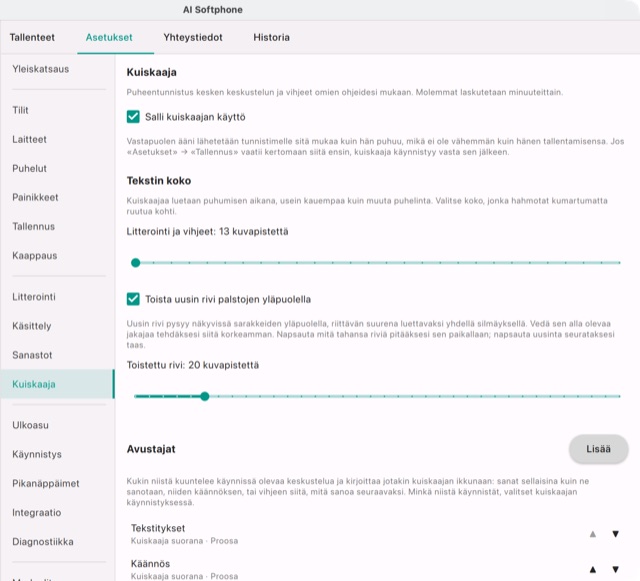Move Käännös assistant down

click(x=616, y=570)
